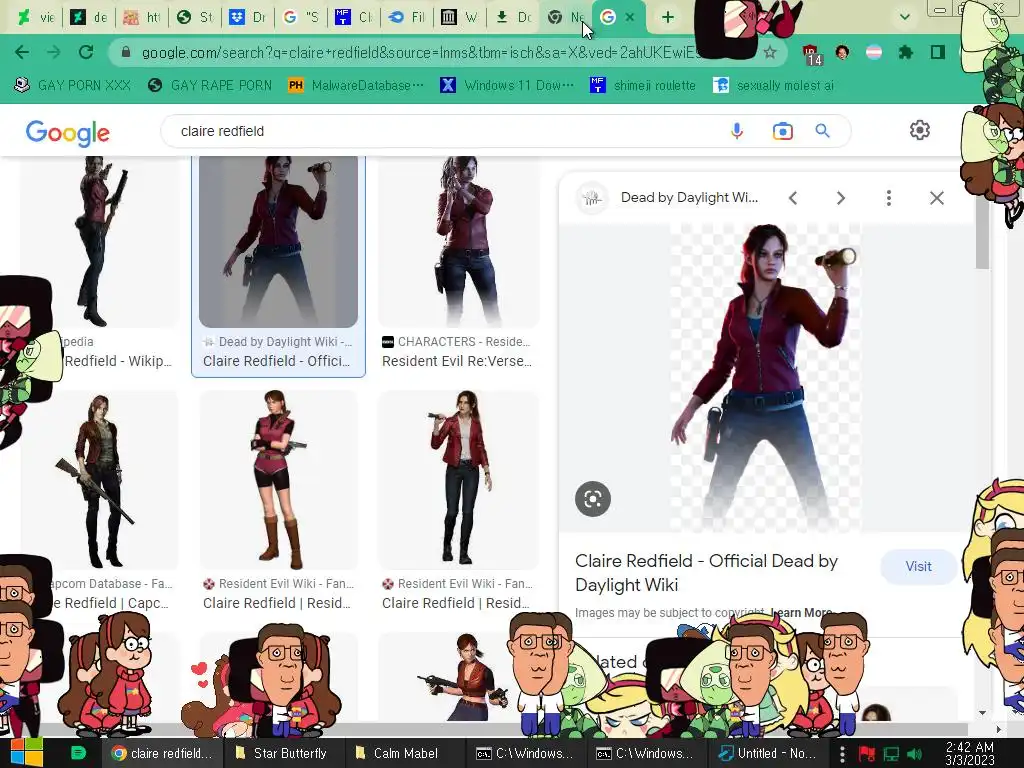The height and width of the screenshot is (768, 1024).
Task: Open the red flag tray icon
Action: click(867, 754)
